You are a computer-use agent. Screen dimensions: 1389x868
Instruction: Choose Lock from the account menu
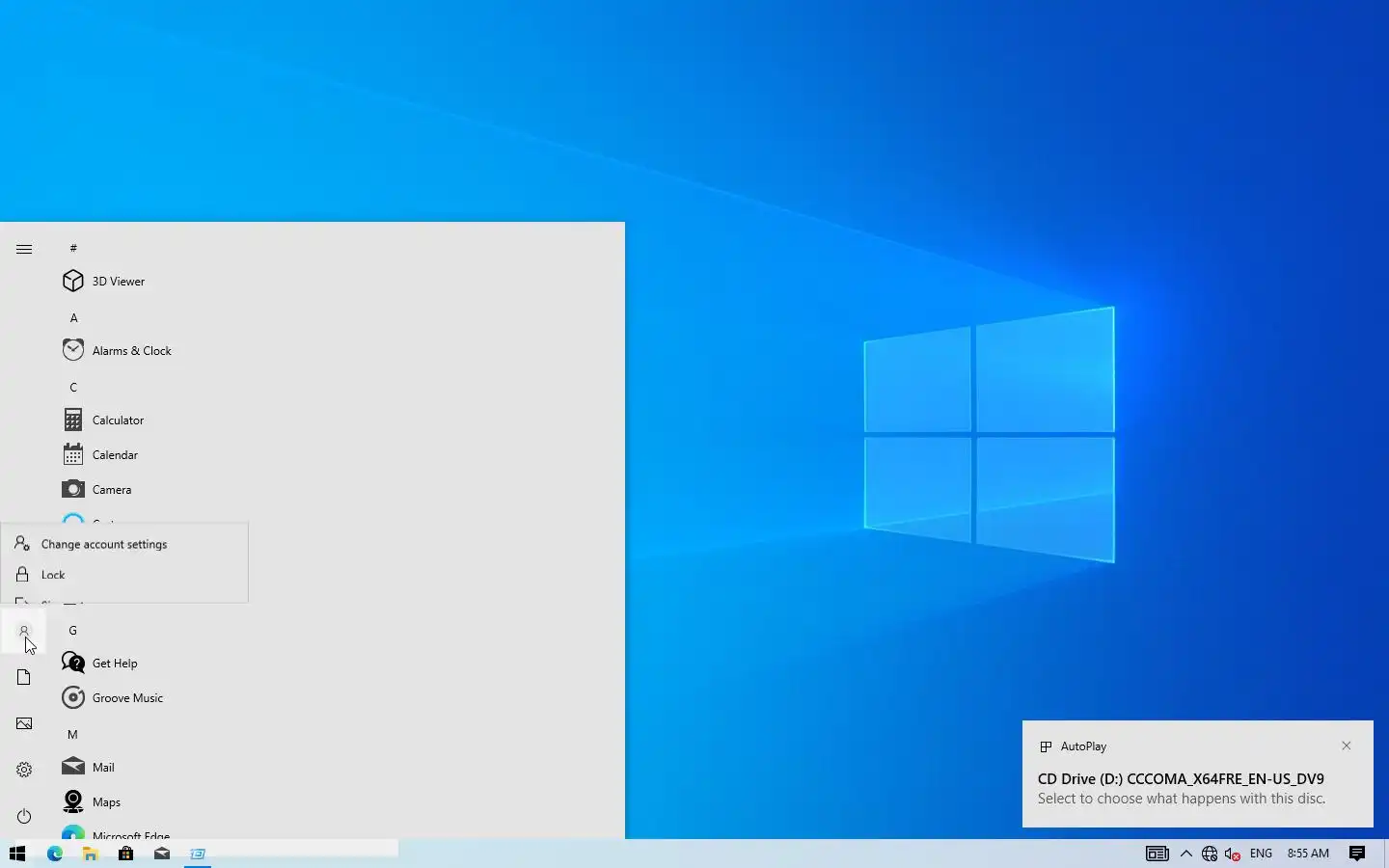coord(124,575)
